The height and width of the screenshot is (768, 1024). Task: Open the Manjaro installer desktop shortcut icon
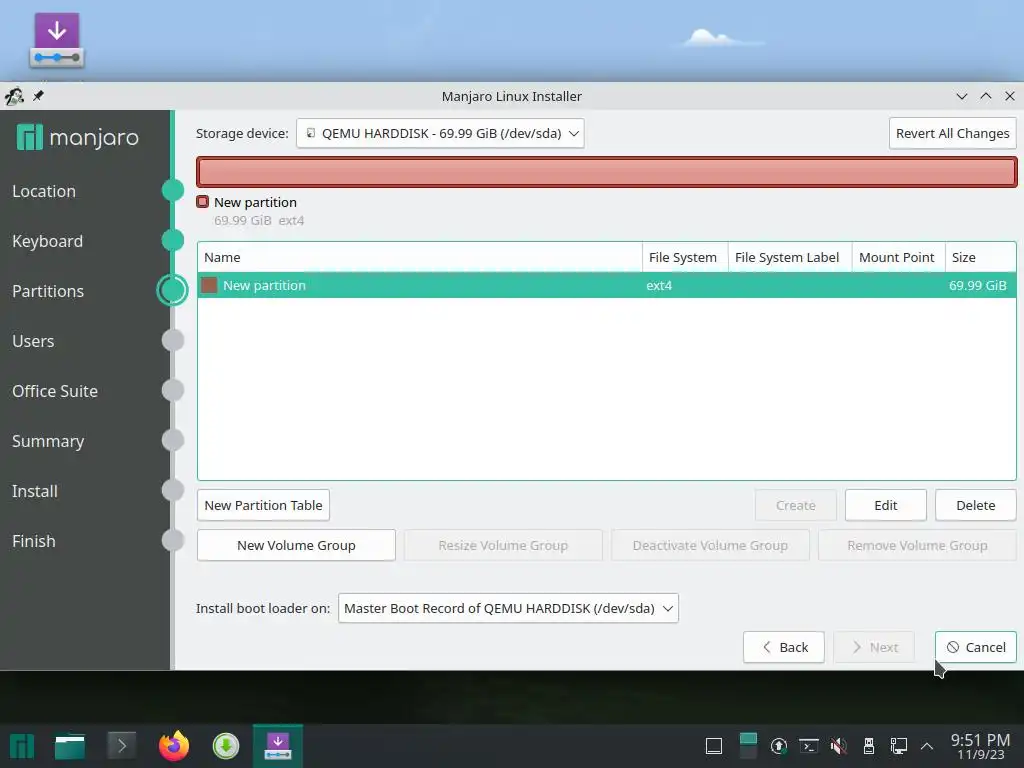pos(57,40)
